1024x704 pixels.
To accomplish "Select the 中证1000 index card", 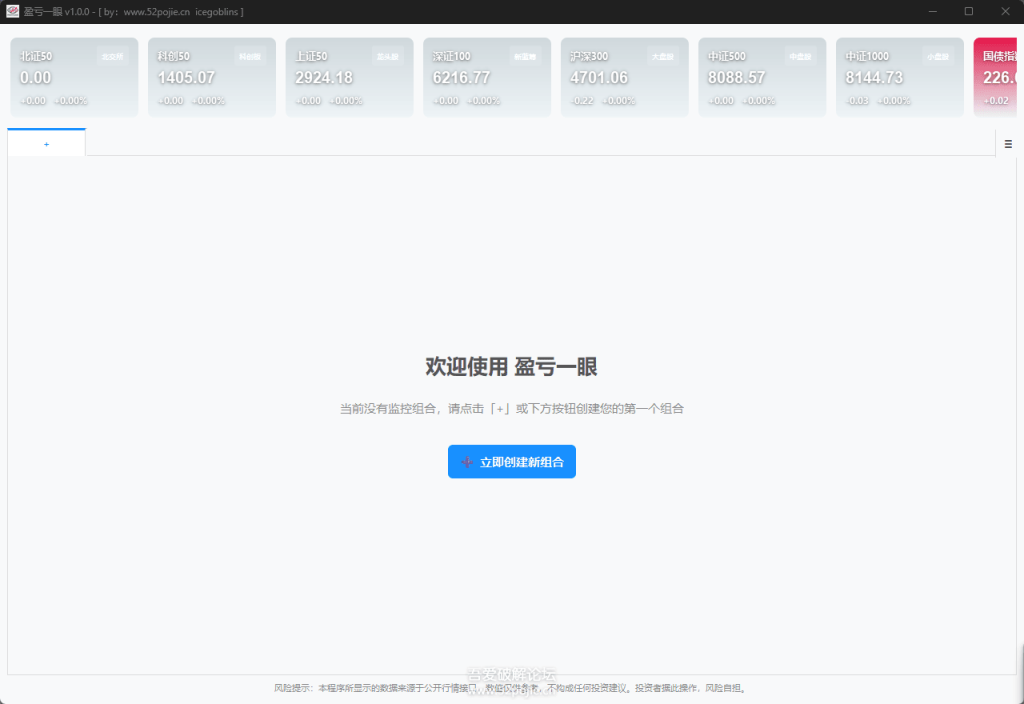I will pos(900,77).
